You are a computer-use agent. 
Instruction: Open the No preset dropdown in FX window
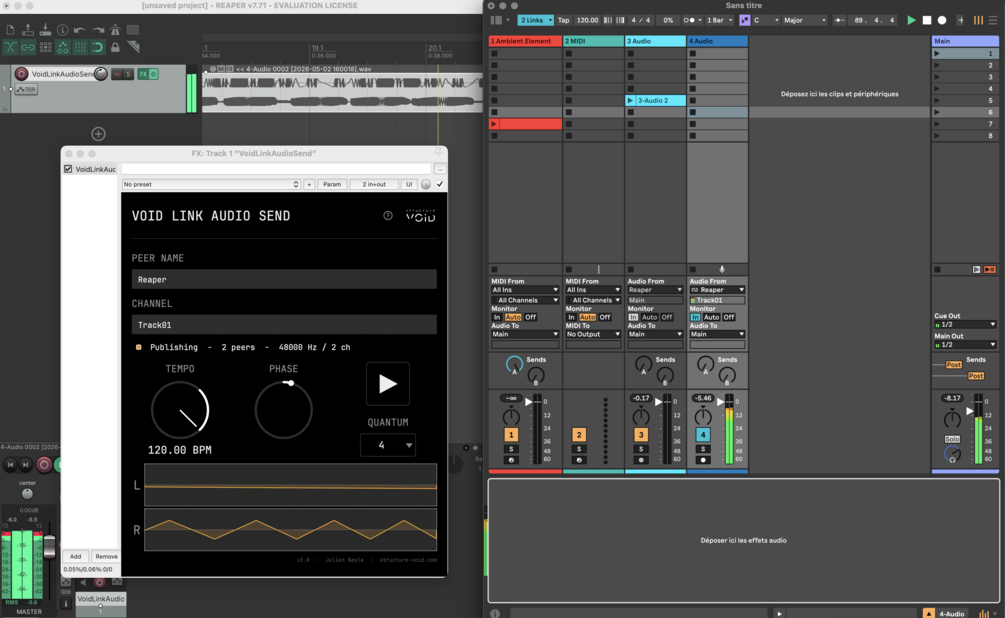[211, 185]
